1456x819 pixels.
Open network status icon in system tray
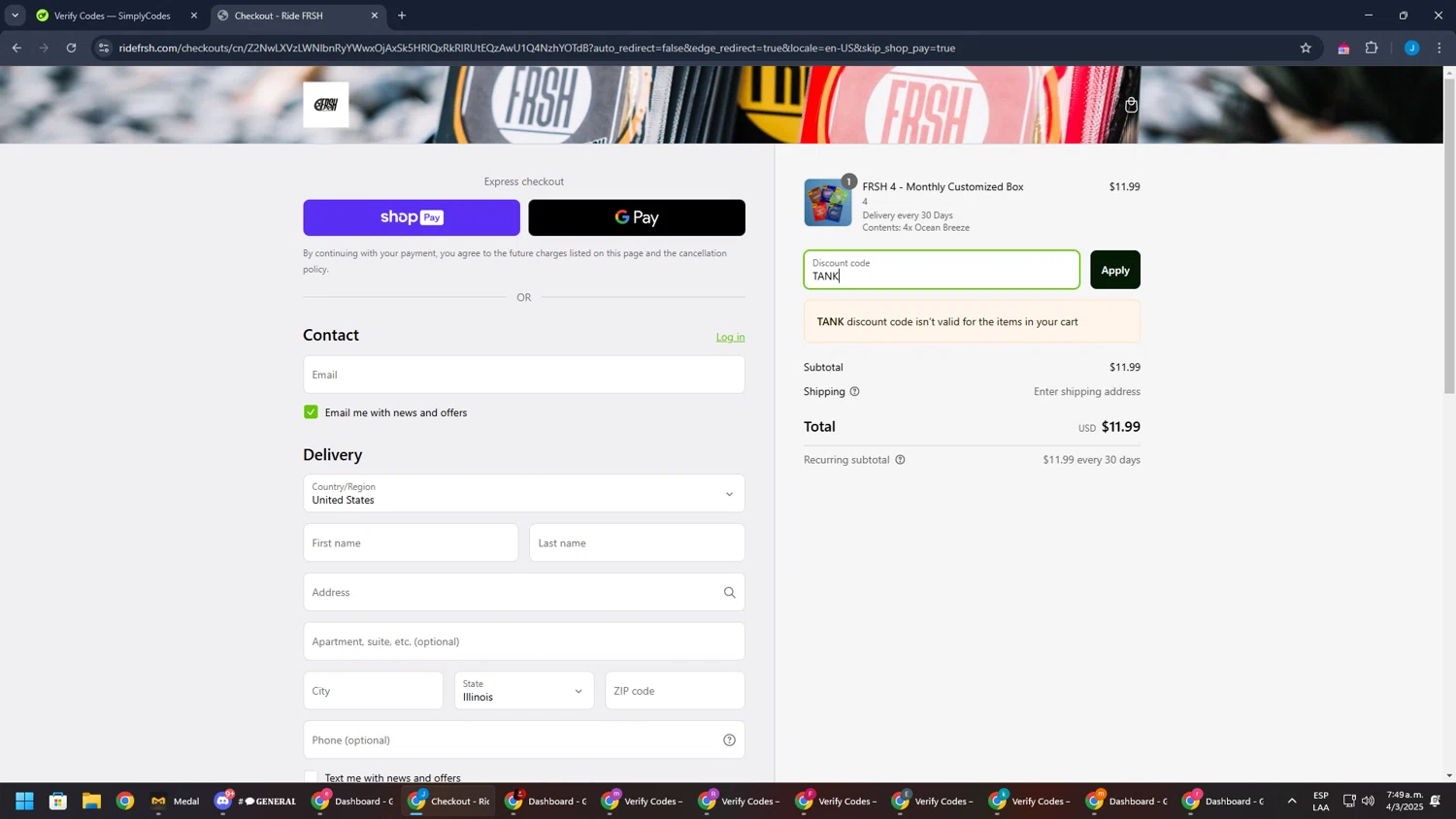point(1349,802)
